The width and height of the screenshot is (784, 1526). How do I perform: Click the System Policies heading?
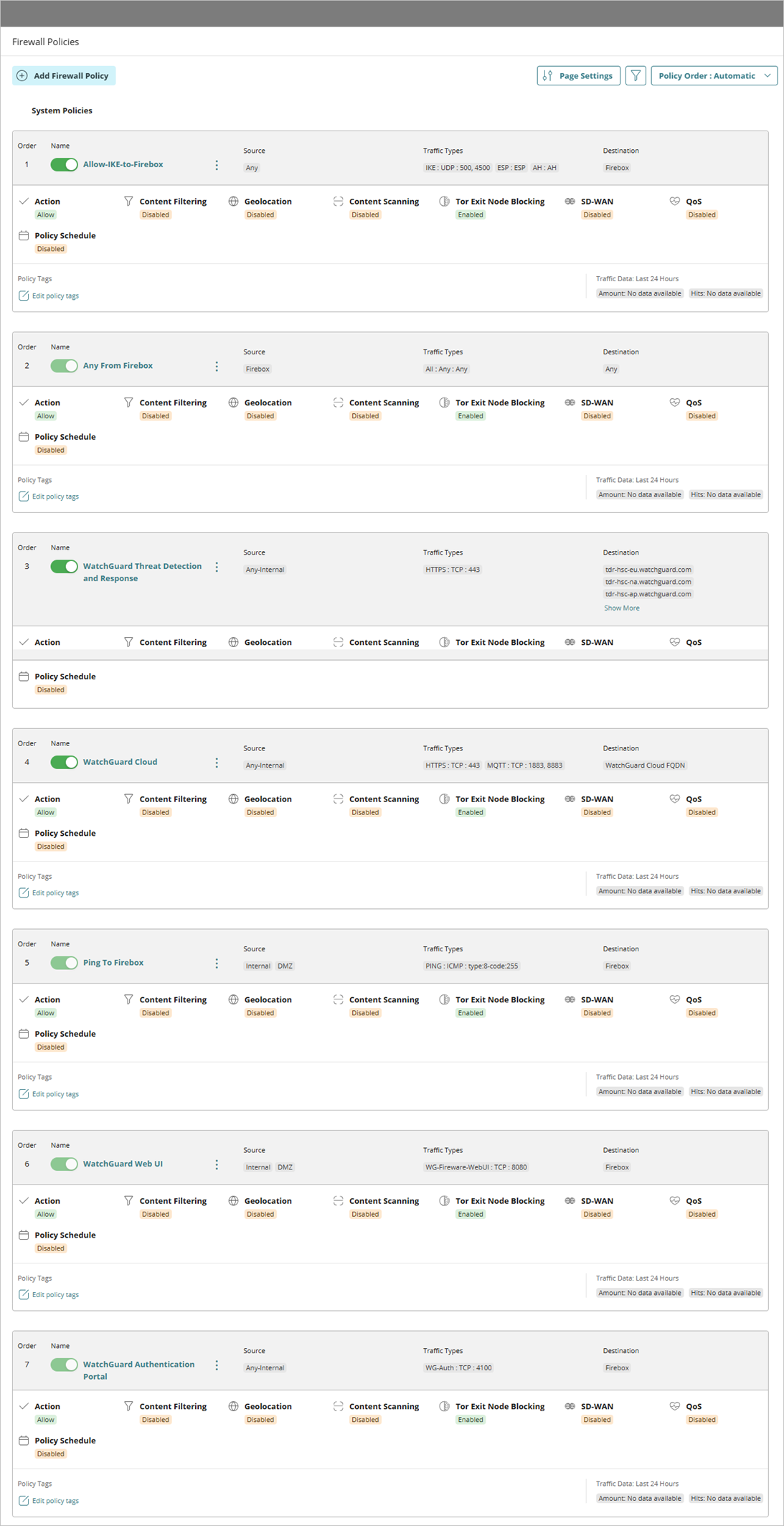point(62,110)
